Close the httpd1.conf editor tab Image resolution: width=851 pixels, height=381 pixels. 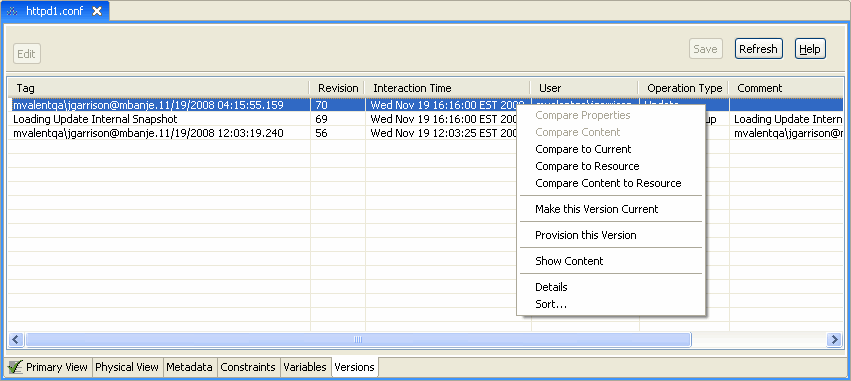click(97, 11)
